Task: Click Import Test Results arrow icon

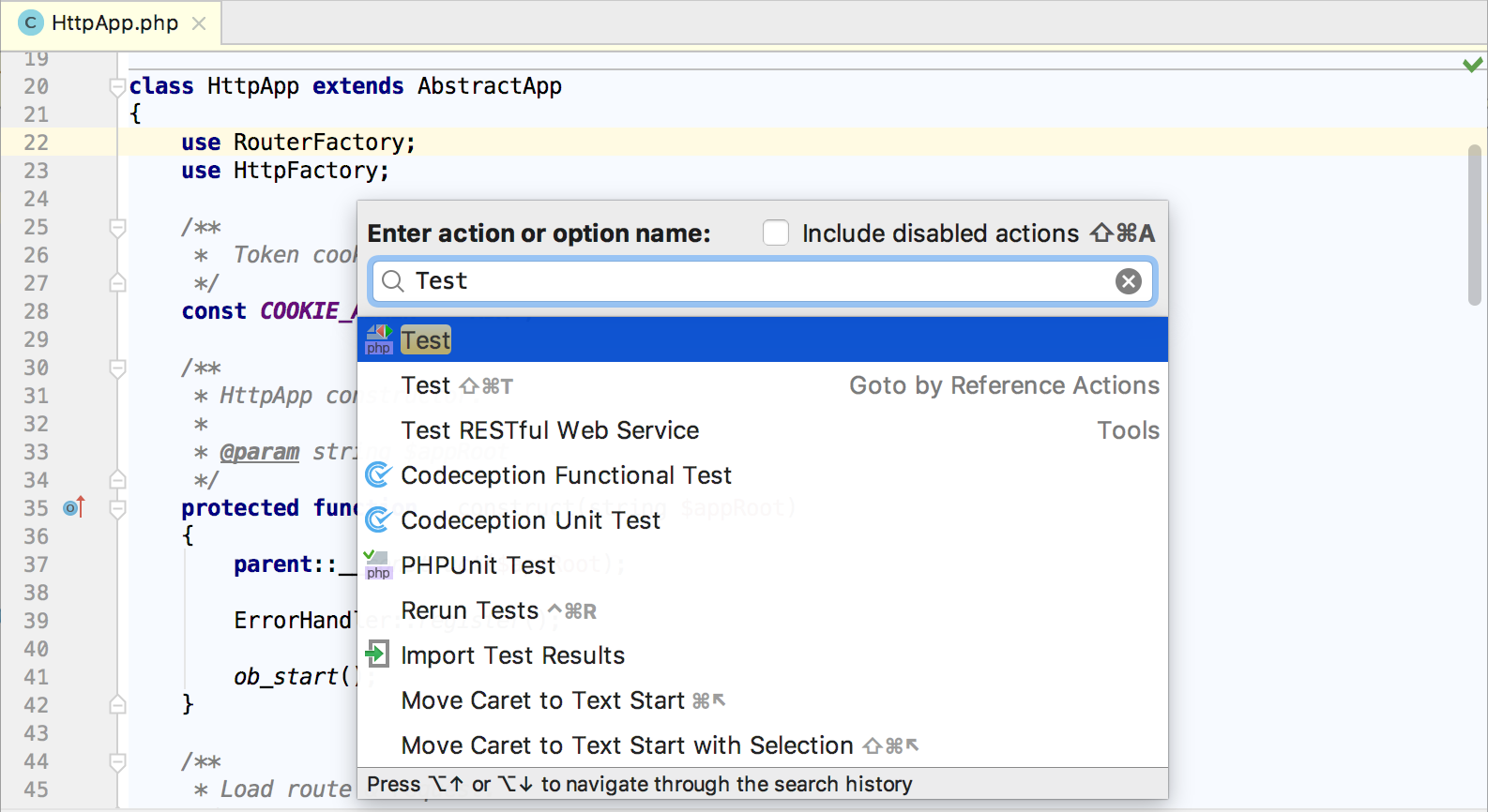Action: [x=377, y=654]
